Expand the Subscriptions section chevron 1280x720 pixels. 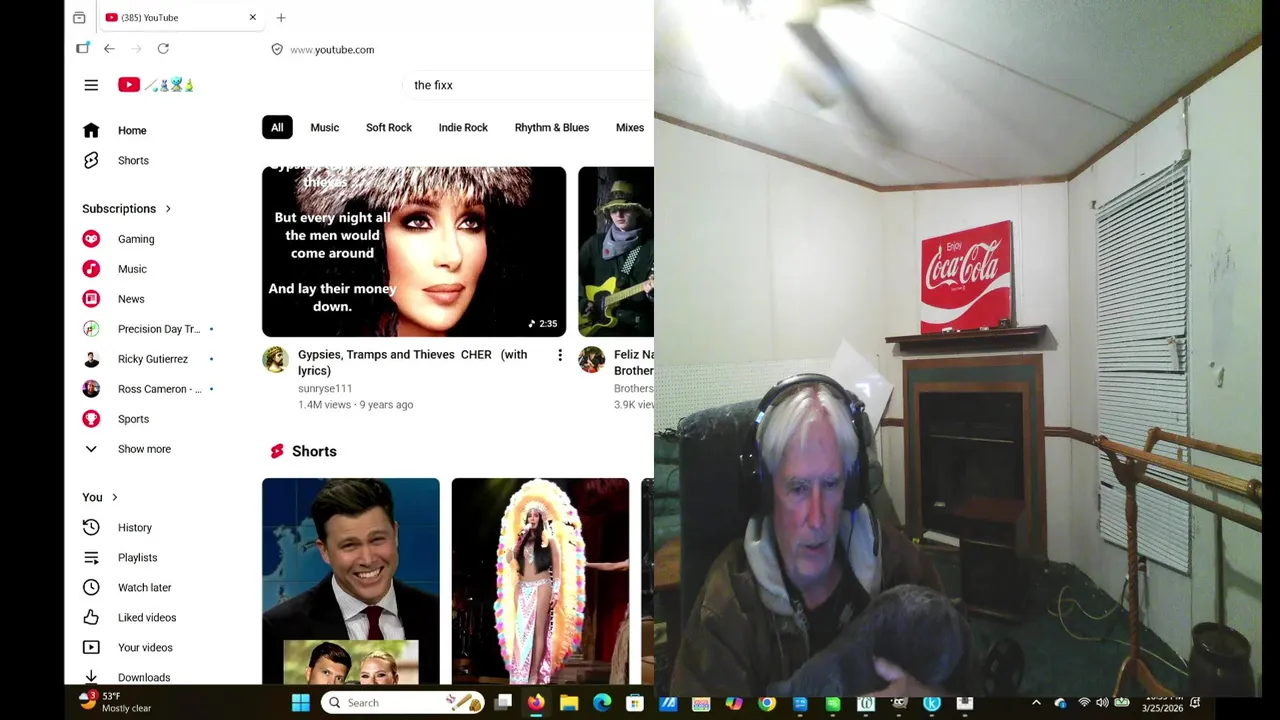tap(168, 209)
